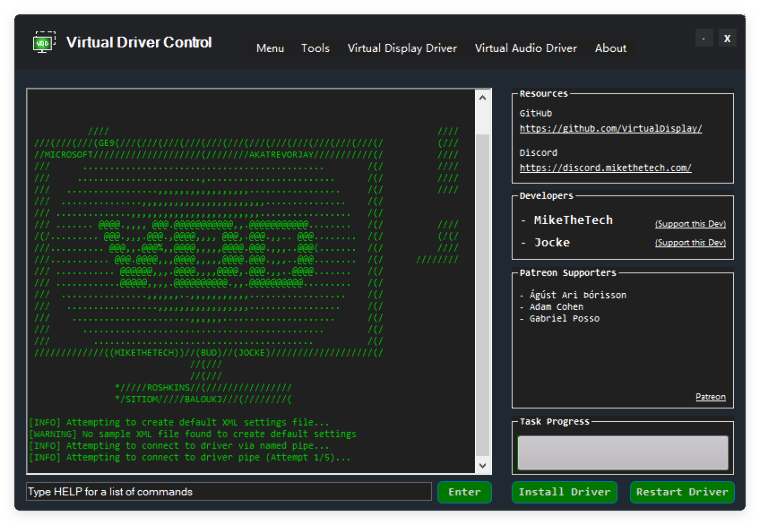
Task: Click the Task Progress group label
Action: tap(554, 421)
